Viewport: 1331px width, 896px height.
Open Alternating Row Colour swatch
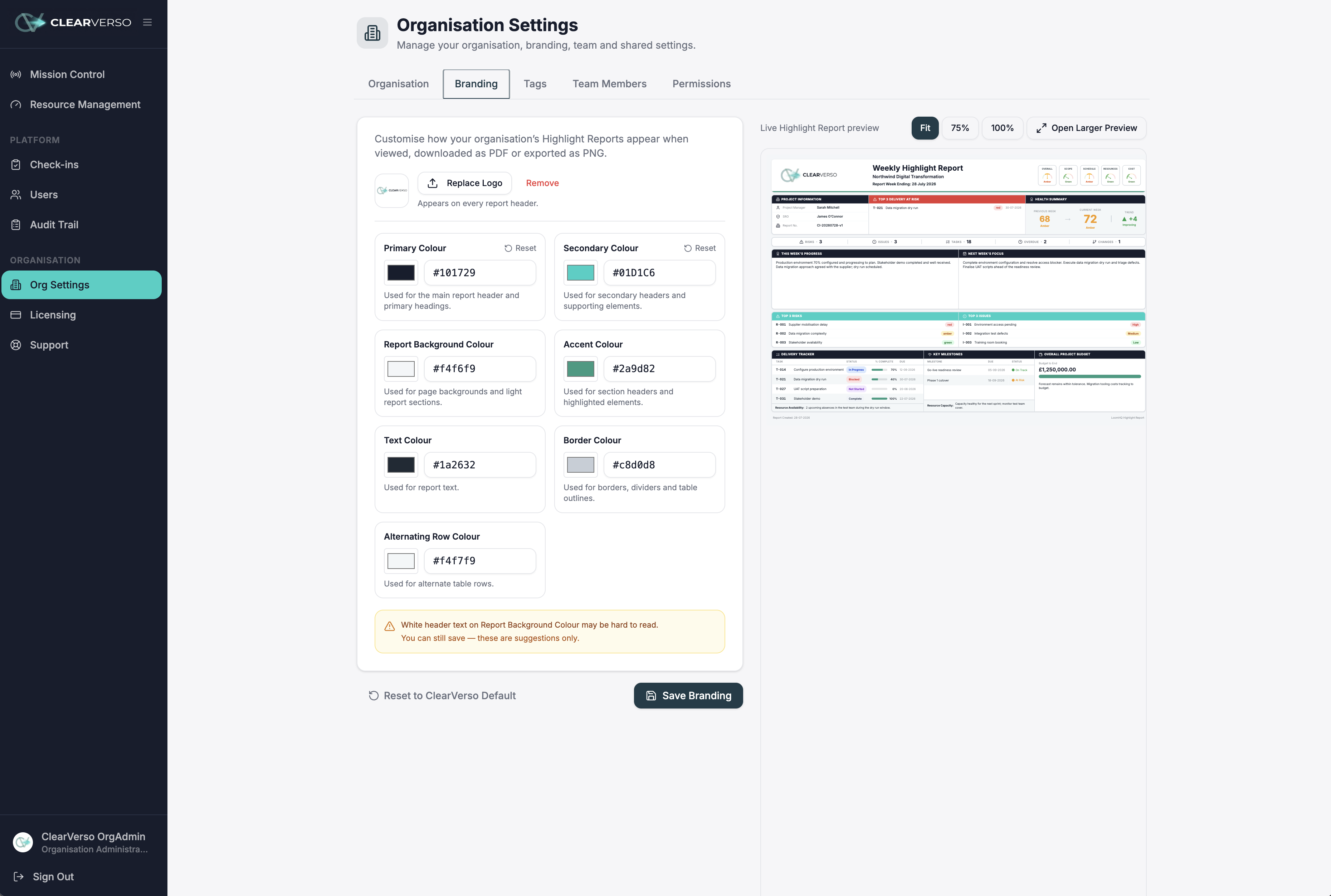tap(401, 561)
